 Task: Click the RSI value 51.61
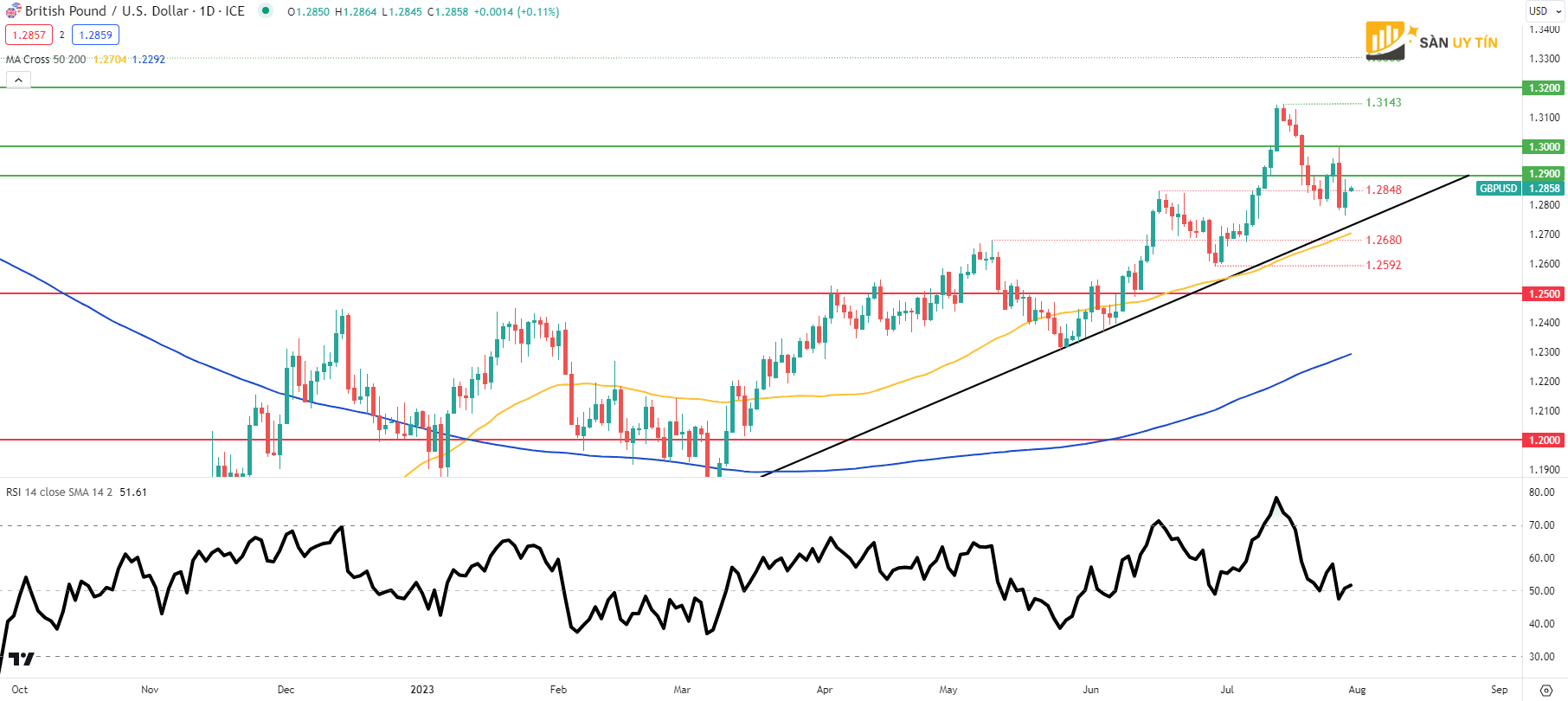pyautogui.click(x=133, y=492)
